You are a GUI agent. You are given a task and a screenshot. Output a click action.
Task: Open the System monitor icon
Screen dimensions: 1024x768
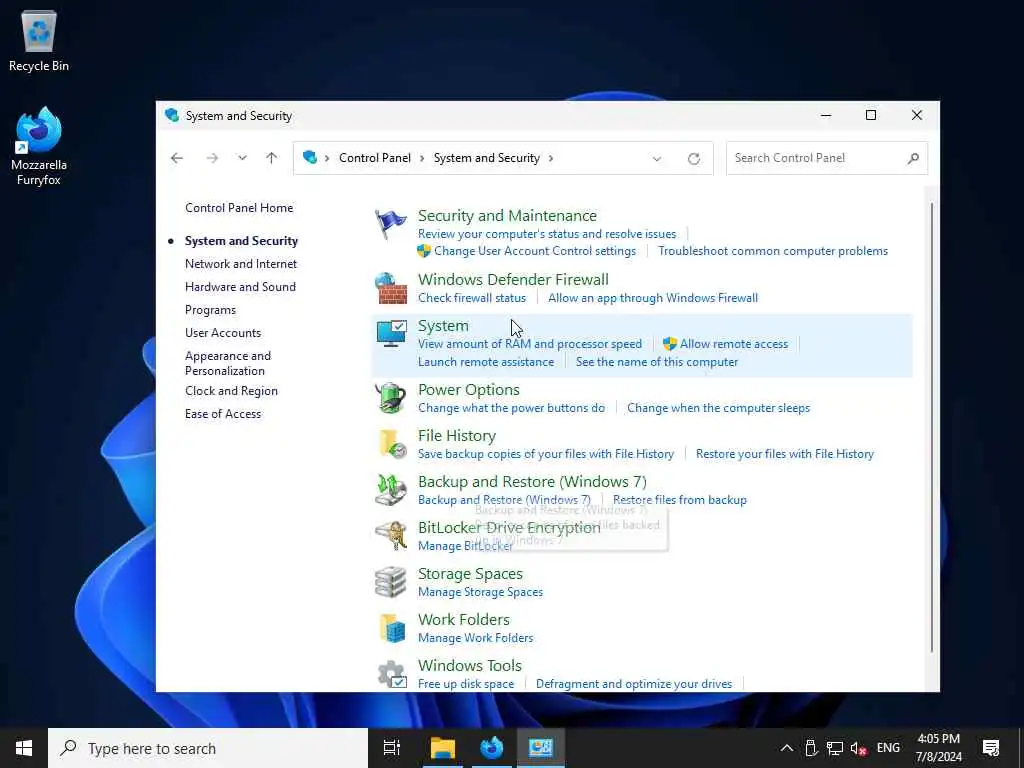pyautogui.click(x=392, y=334)
